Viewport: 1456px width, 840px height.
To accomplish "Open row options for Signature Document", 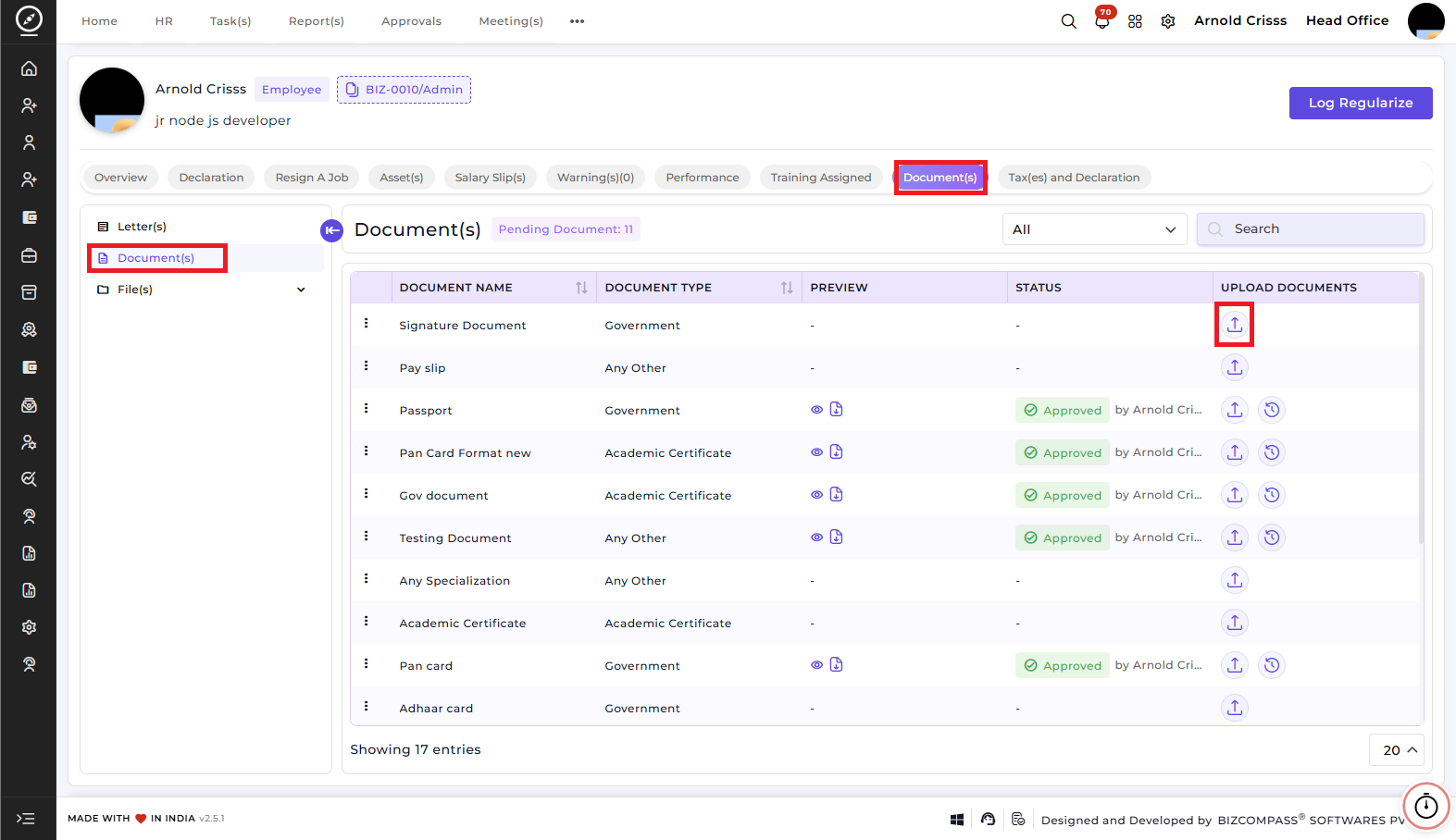I will tap(367, 323).
